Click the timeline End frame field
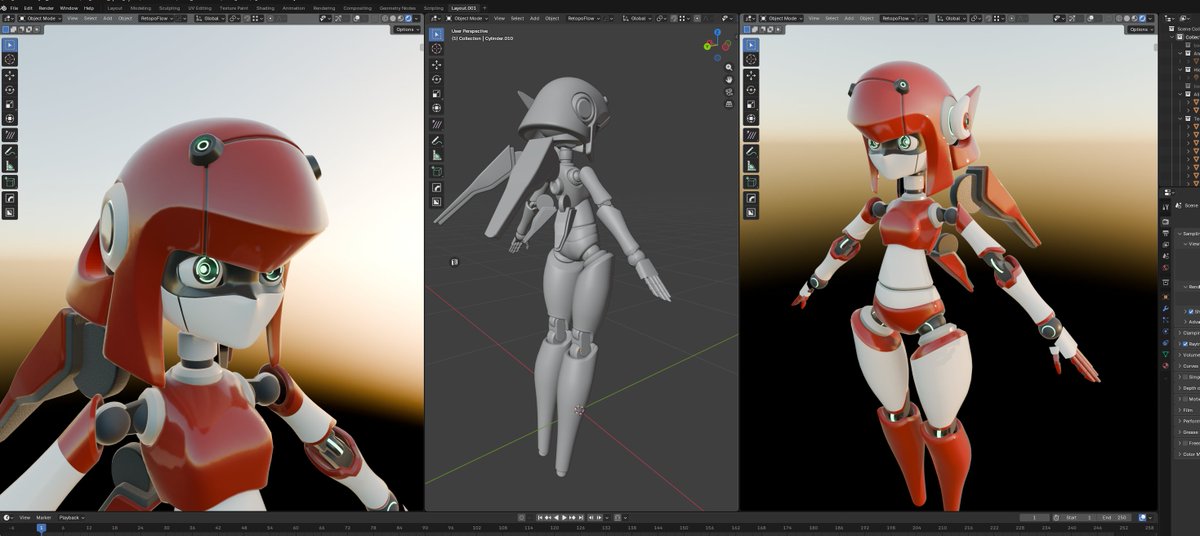Image resolution: width=1200 pixels, height=536 pixels. pyautogui.click(x=1116, y=517)
